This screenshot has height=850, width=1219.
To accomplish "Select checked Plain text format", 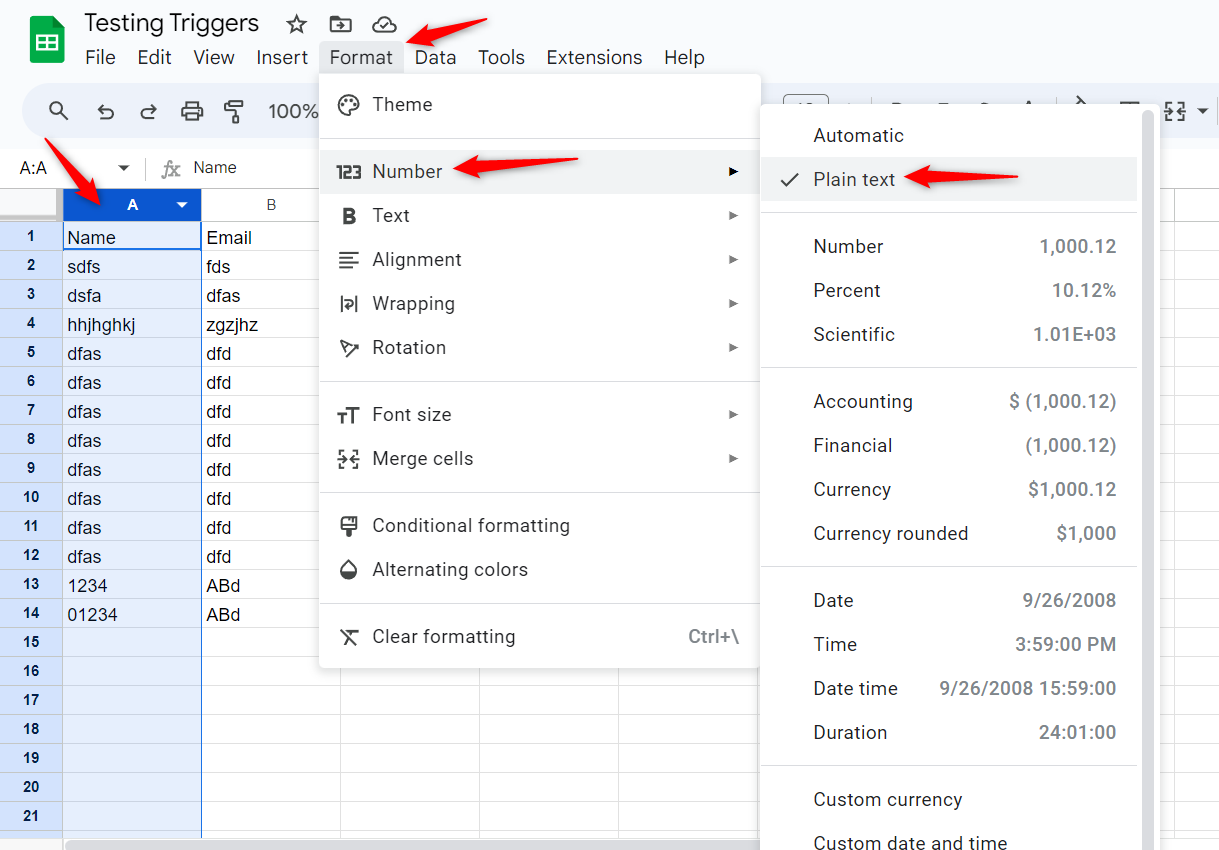I will (x=949, y=180).
